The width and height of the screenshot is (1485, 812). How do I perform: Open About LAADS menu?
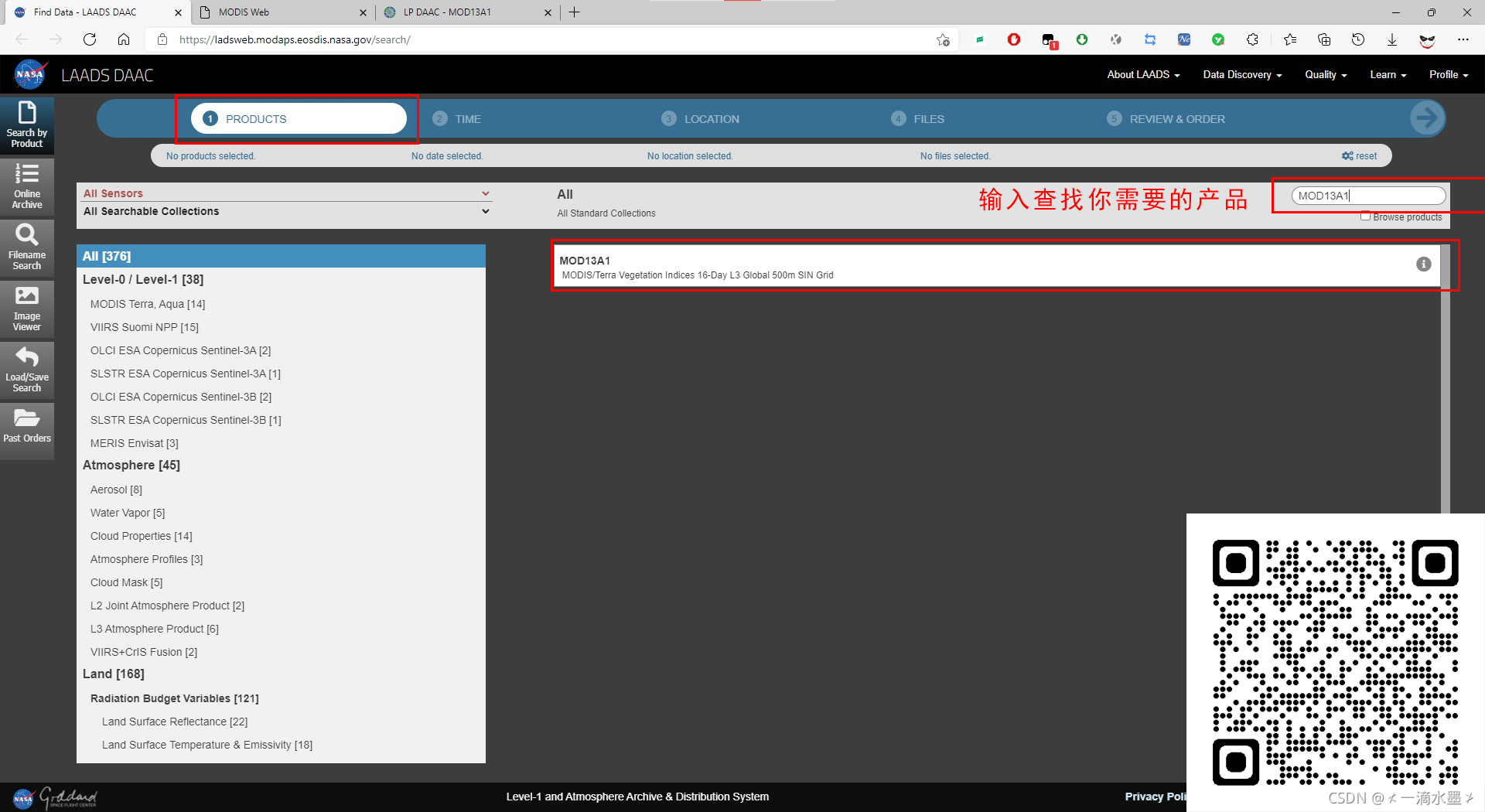pyautogui.click(x=1143, y=75)
